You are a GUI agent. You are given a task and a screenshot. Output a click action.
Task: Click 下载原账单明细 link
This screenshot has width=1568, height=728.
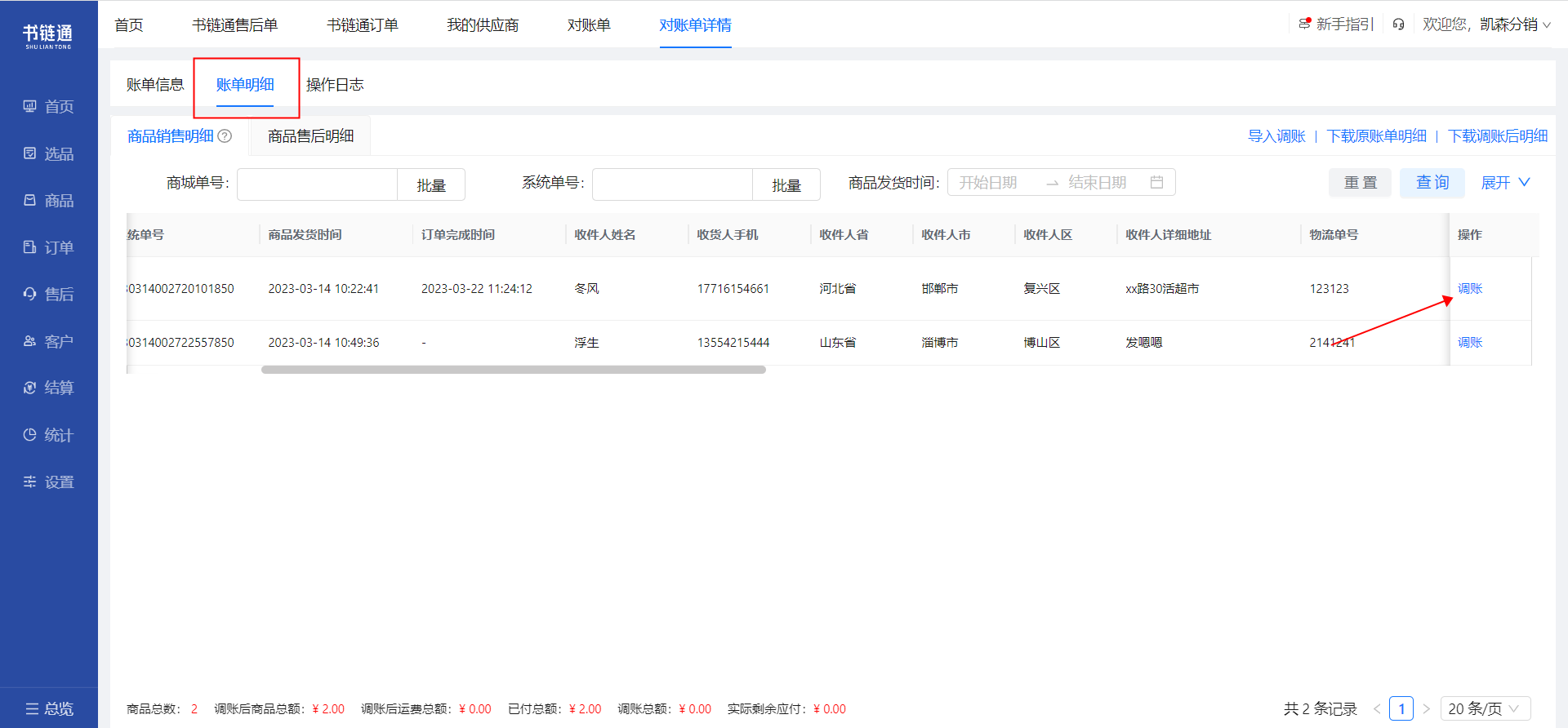pos(1376,136)
